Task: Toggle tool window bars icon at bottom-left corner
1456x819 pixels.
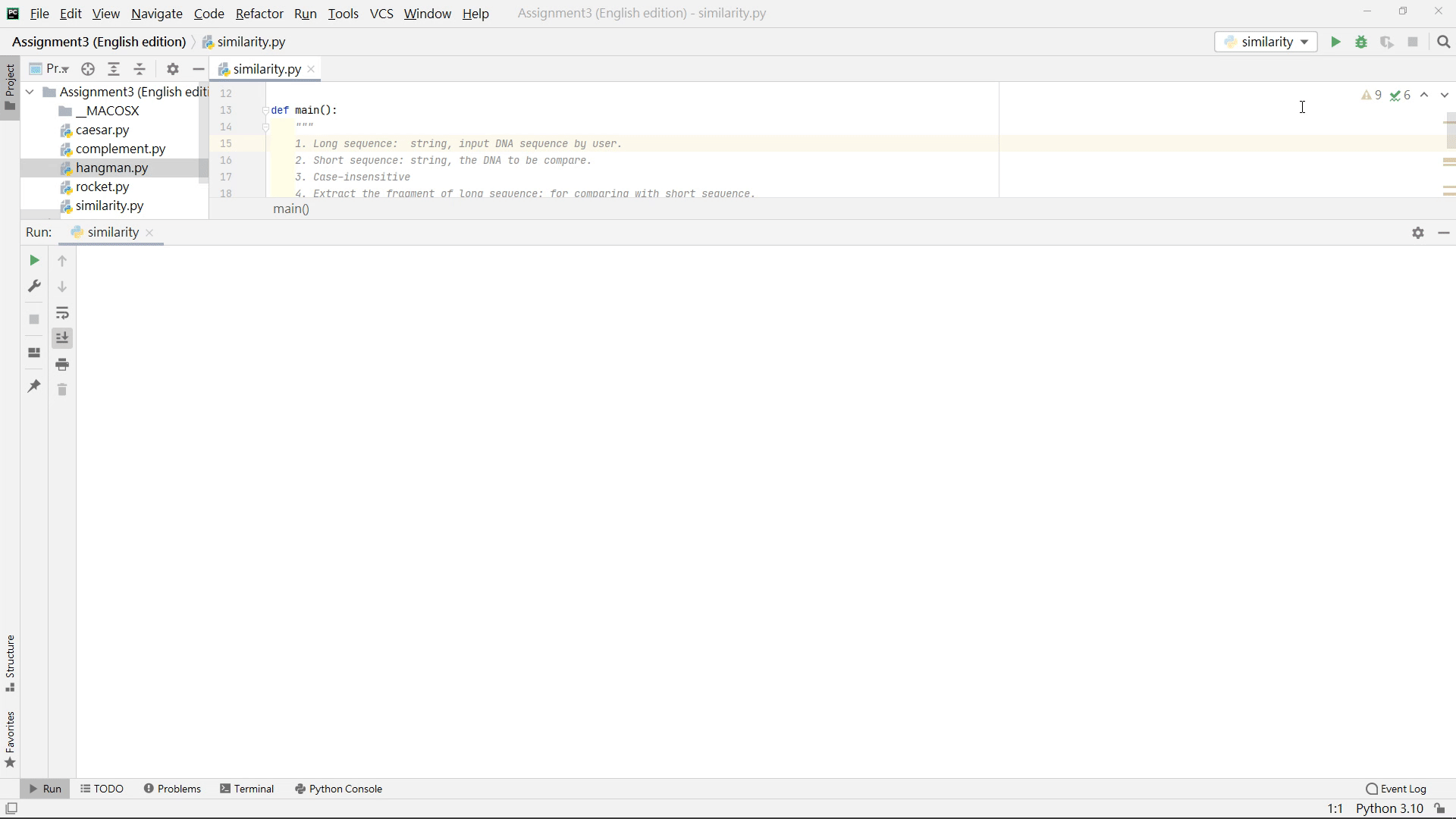Action: [11, 808]
